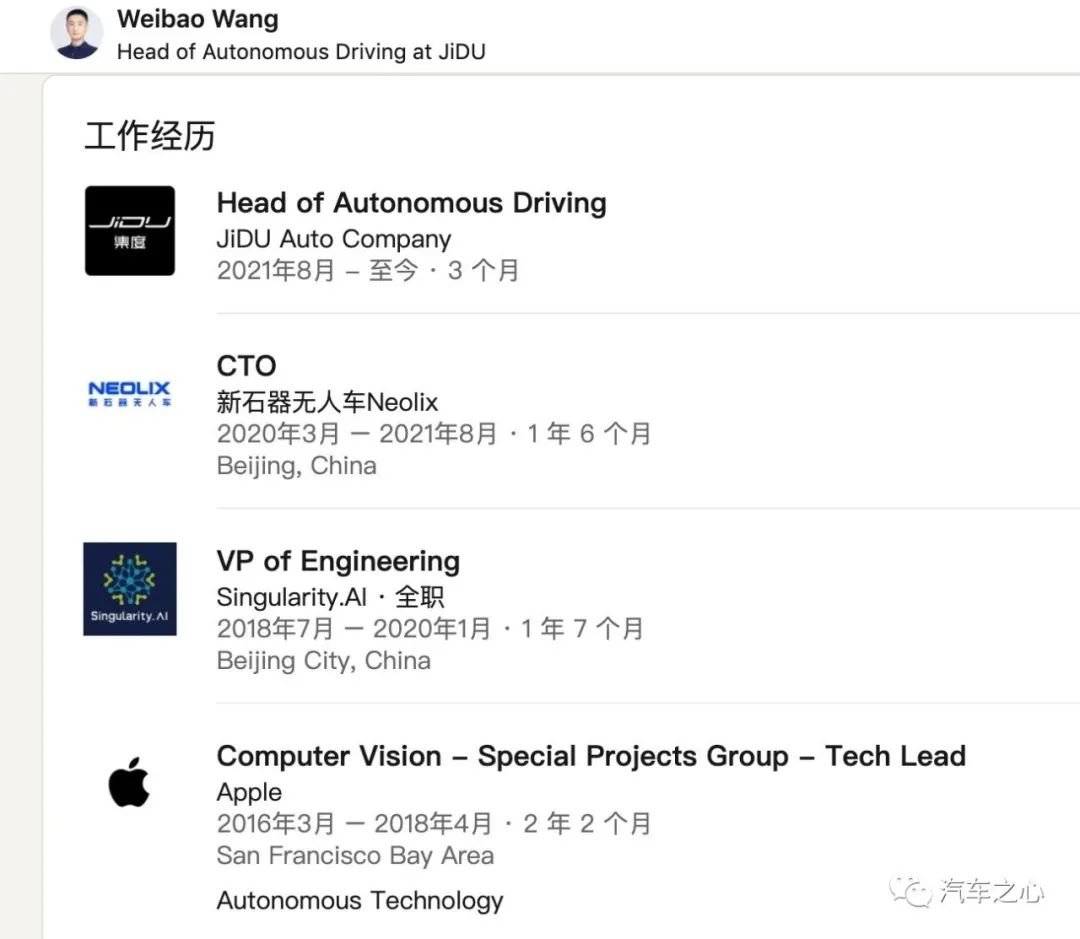Select the Singularity.AI logo icon

(129, 589)
